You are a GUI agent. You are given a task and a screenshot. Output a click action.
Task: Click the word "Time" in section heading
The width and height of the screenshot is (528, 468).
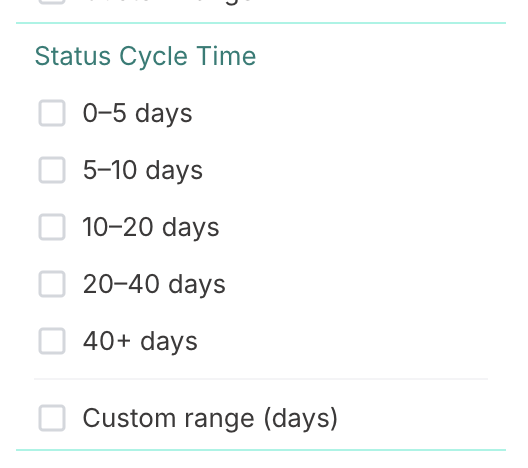tap(226, 56)
